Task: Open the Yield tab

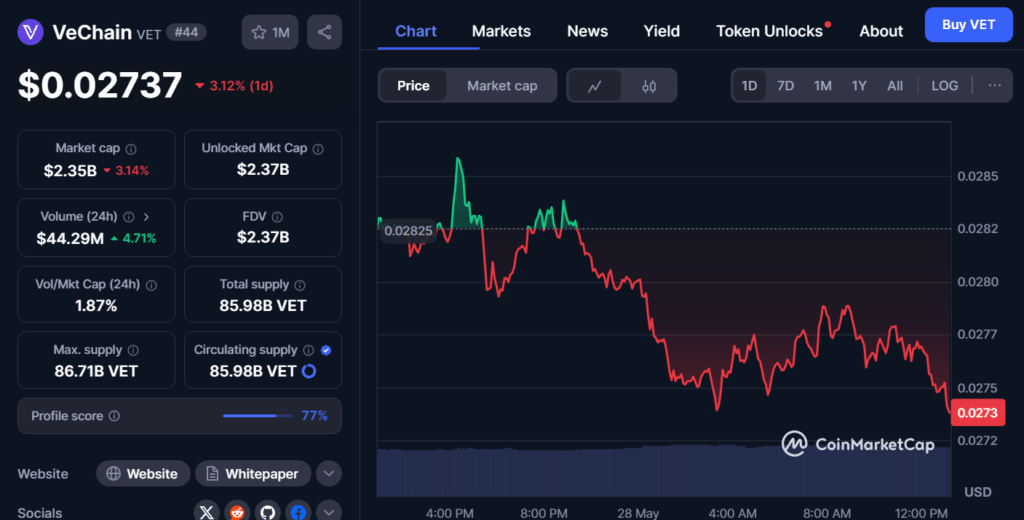Action: click(662, 31)
